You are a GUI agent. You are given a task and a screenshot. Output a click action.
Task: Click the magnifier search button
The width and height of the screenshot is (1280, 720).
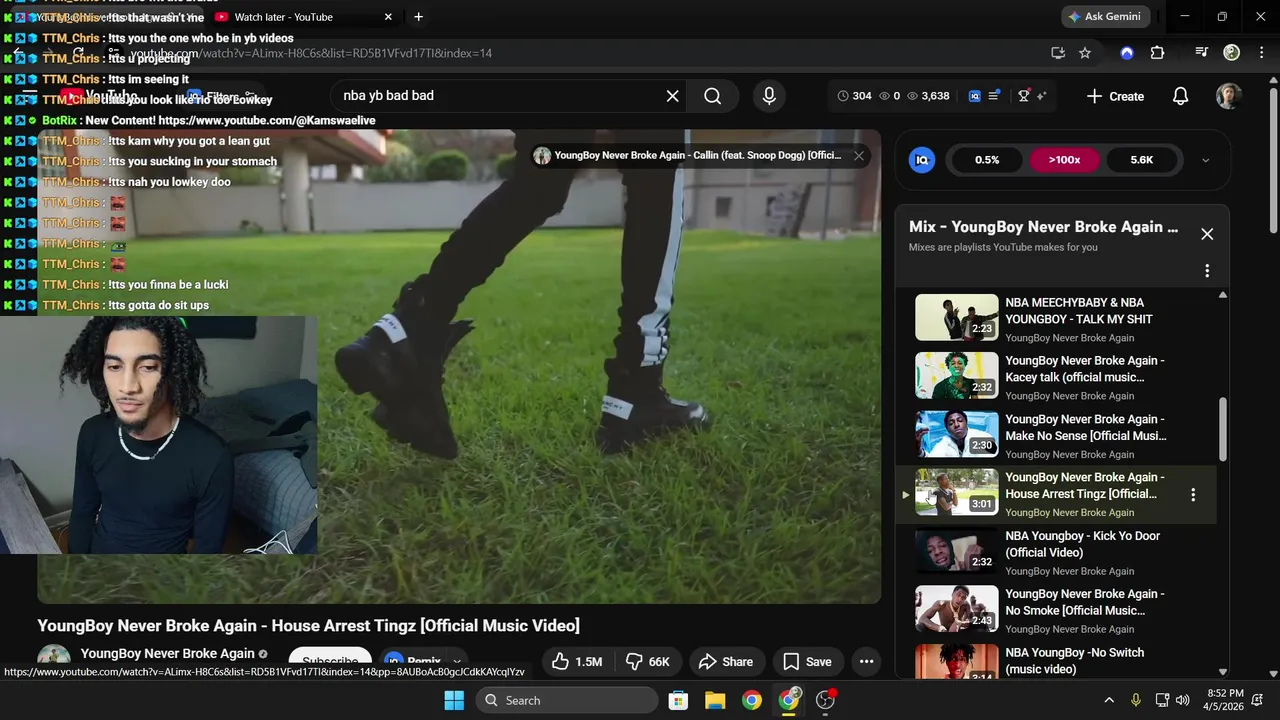click(x=712, y=96)
